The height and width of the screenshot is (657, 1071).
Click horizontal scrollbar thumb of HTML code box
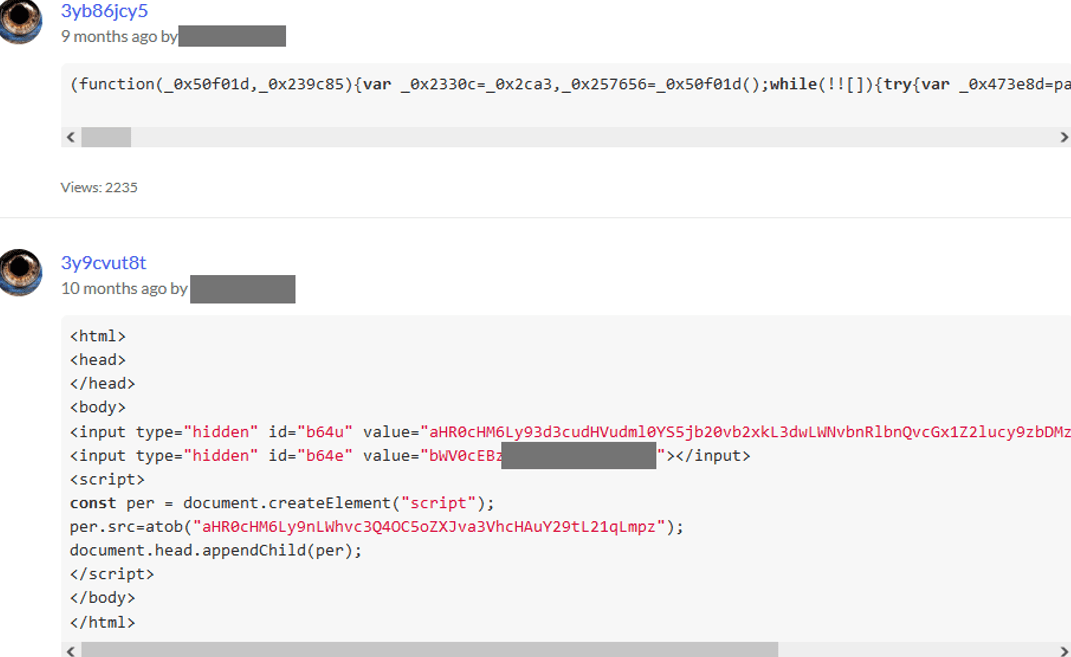[430, 649]
